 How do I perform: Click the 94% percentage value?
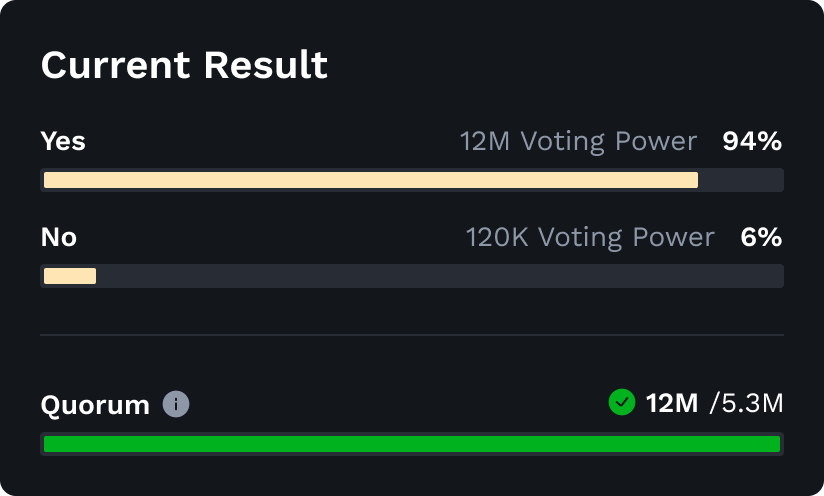752,141
